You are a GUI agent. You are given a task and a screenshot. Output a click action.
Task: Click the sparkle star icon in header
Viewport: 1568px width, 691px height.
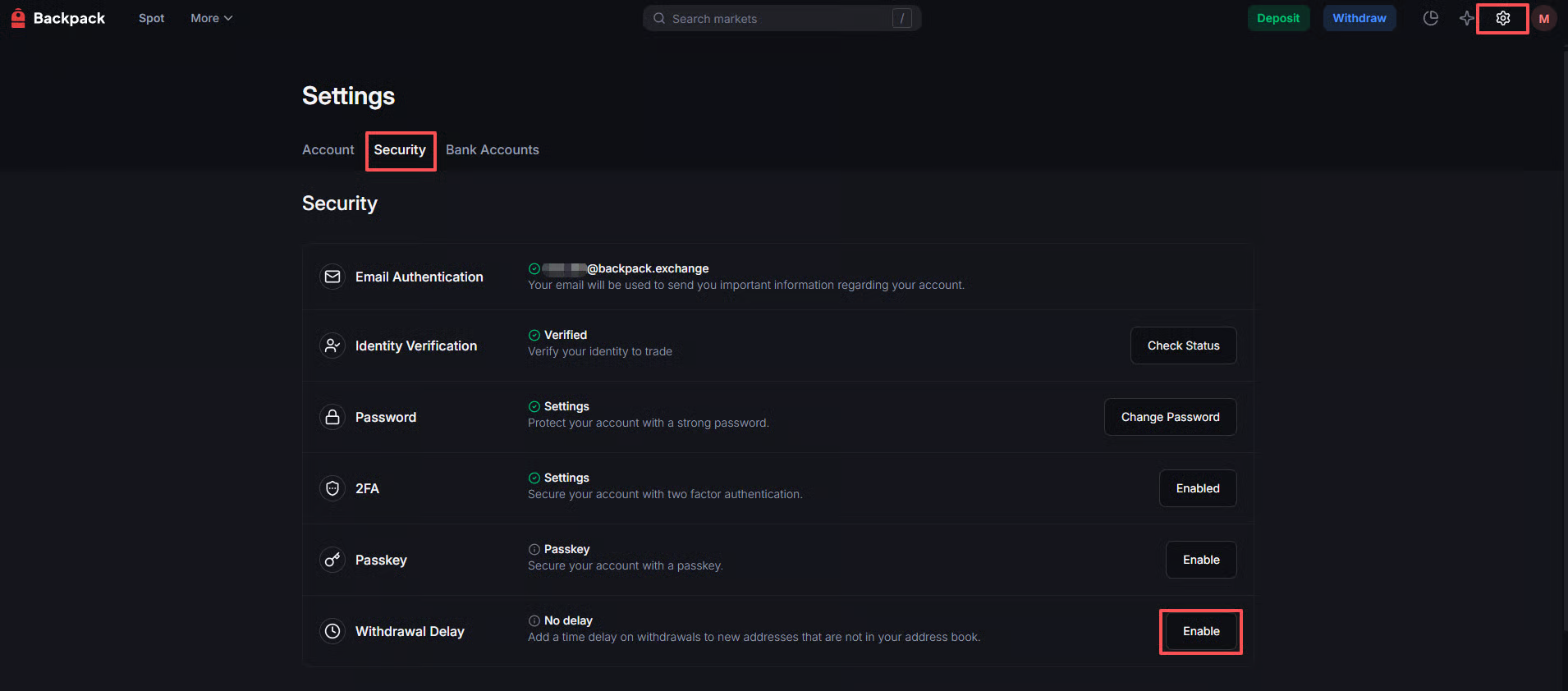coord(1466,18)
